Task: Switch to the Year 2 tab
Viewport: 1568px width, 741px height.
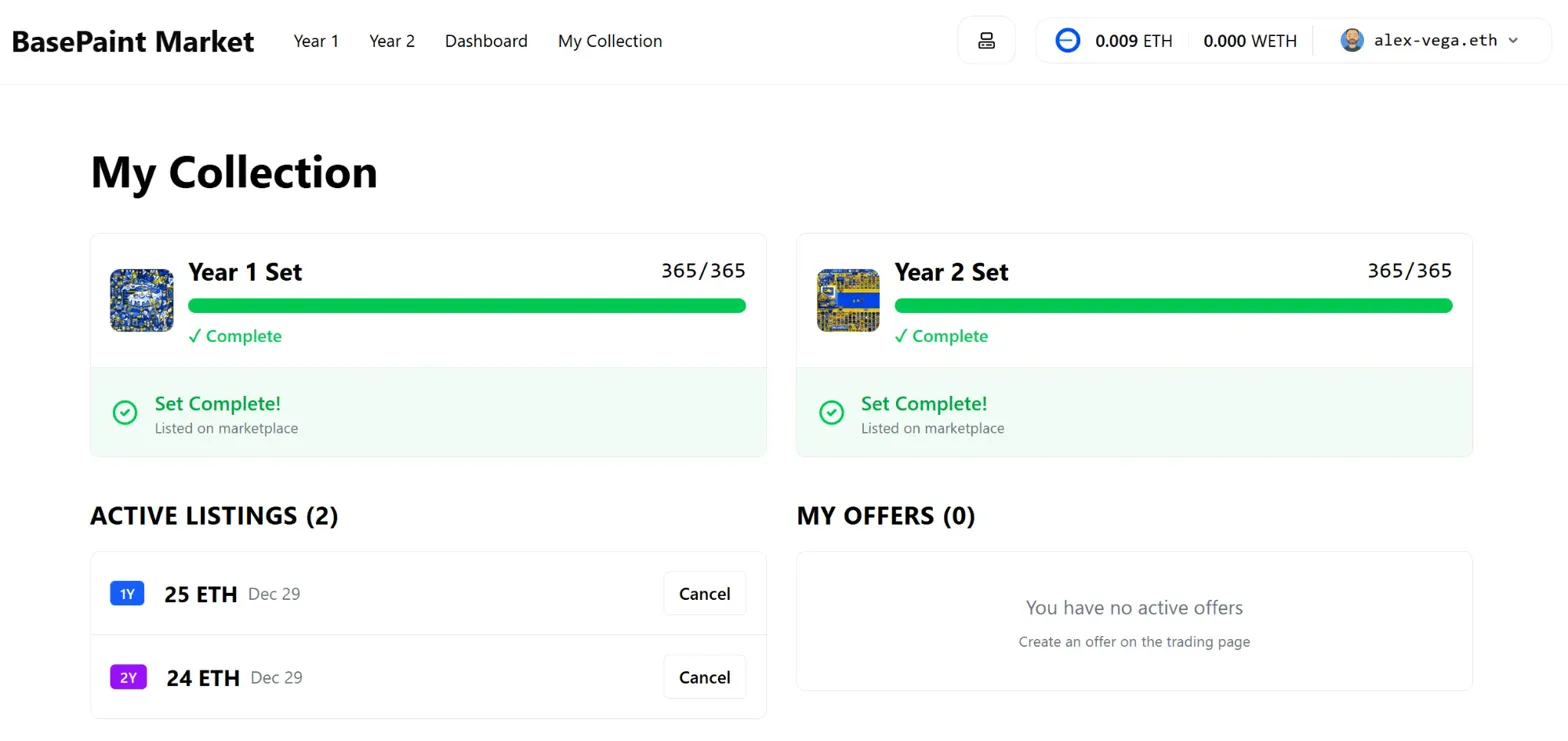Action: pyautogui.click(x=392, y=41)
